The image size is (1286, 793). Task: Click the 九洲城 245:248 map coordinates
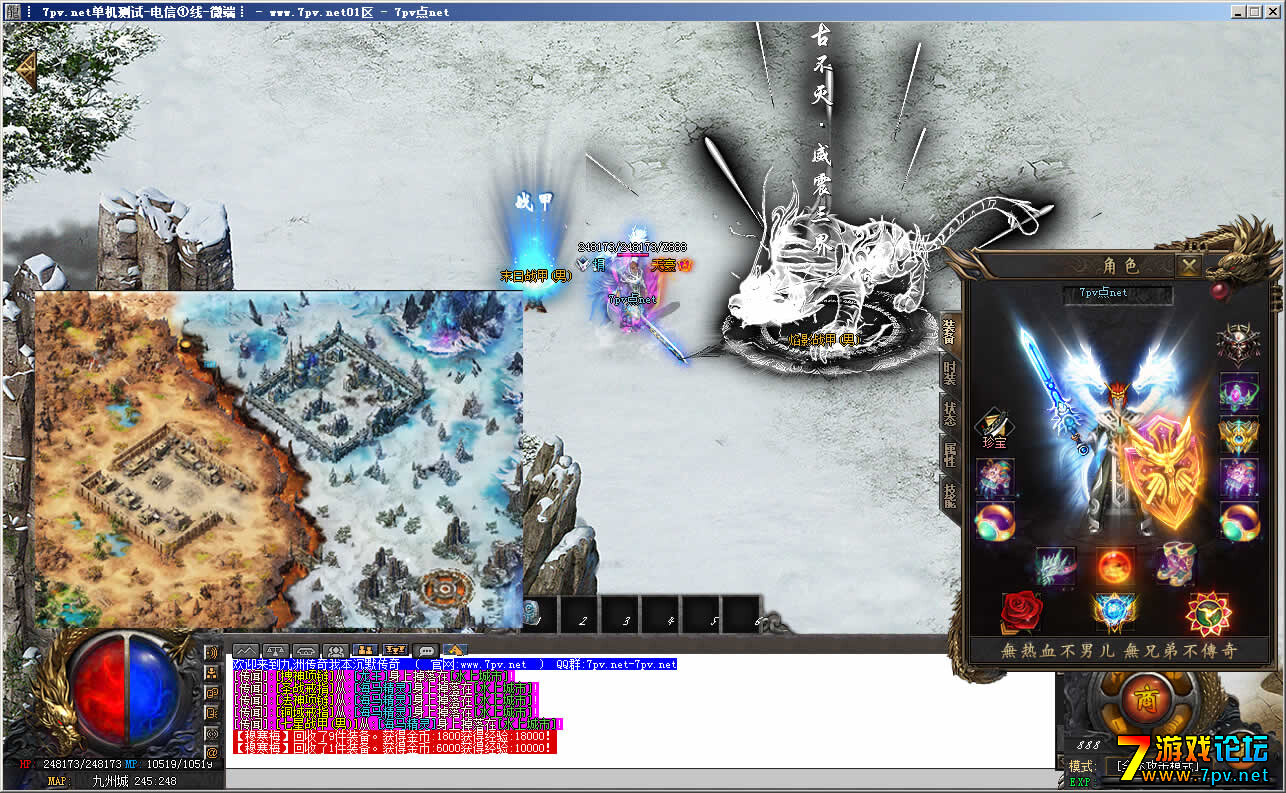click(134, 781)
